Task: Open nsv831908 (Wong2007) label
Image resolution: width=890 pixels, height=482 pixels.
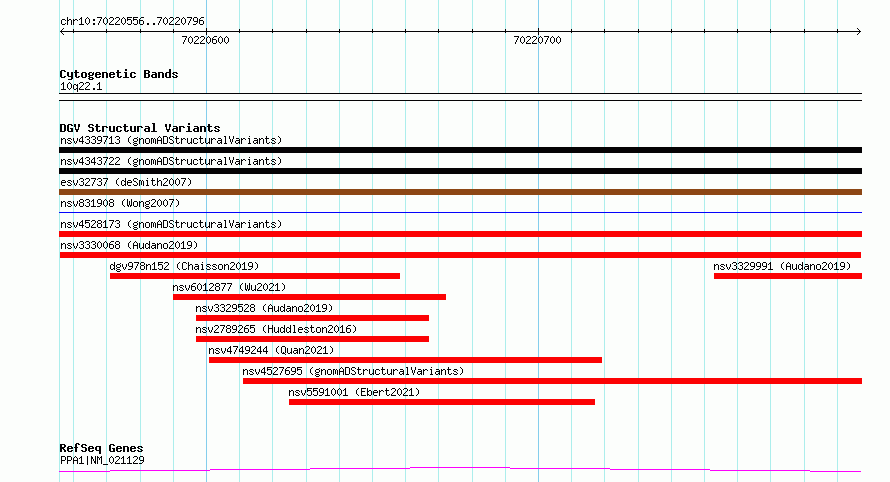Action: 120,203
